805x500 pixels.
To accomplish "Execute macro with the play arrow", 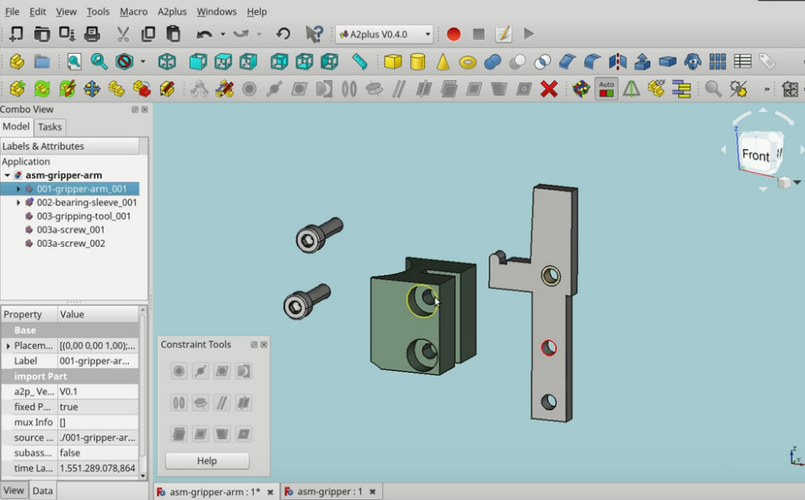I will coord(529,34).
